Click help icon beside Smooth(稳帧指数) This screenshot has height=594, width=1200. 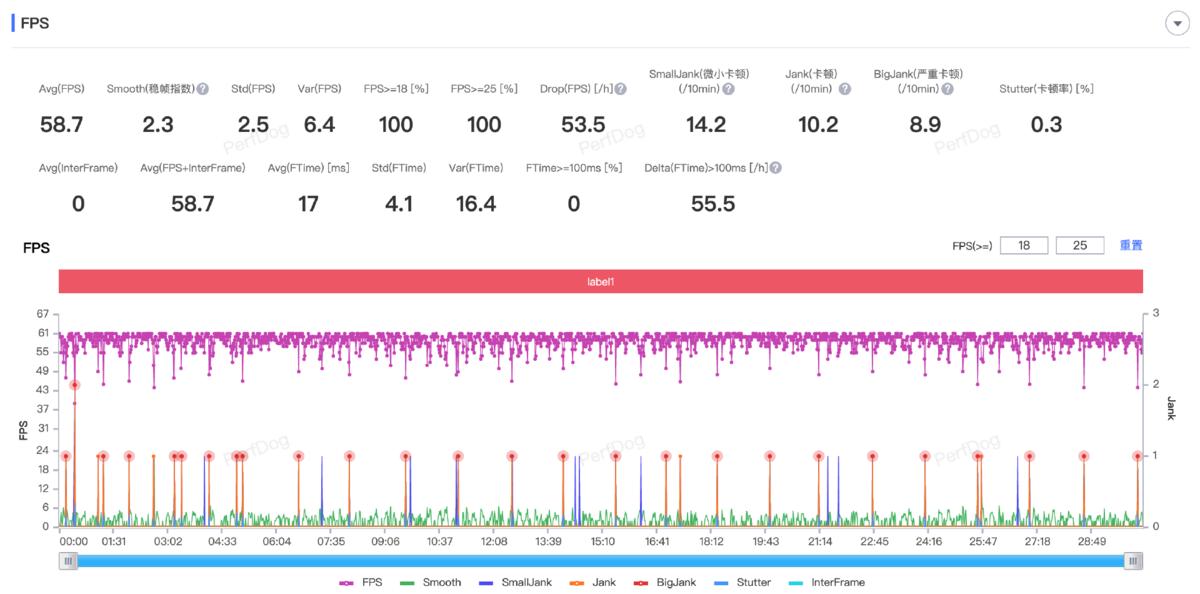(x=203, y=89)
